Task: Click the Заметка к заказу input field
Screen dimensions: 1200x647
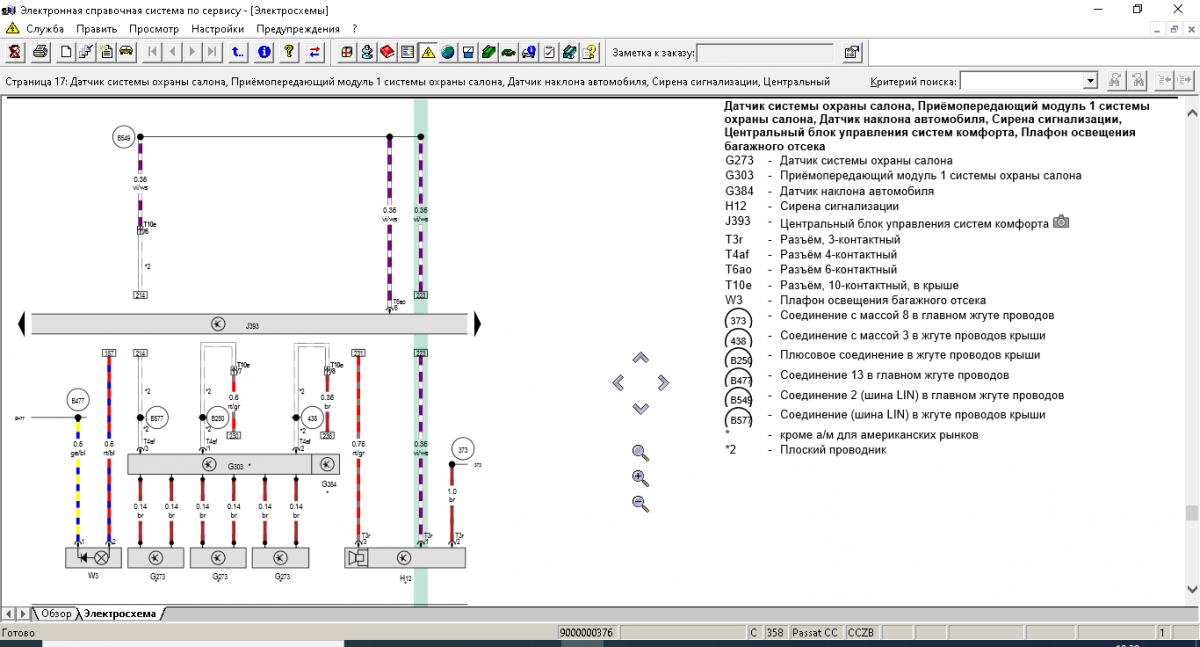Action: pos(764,52)
